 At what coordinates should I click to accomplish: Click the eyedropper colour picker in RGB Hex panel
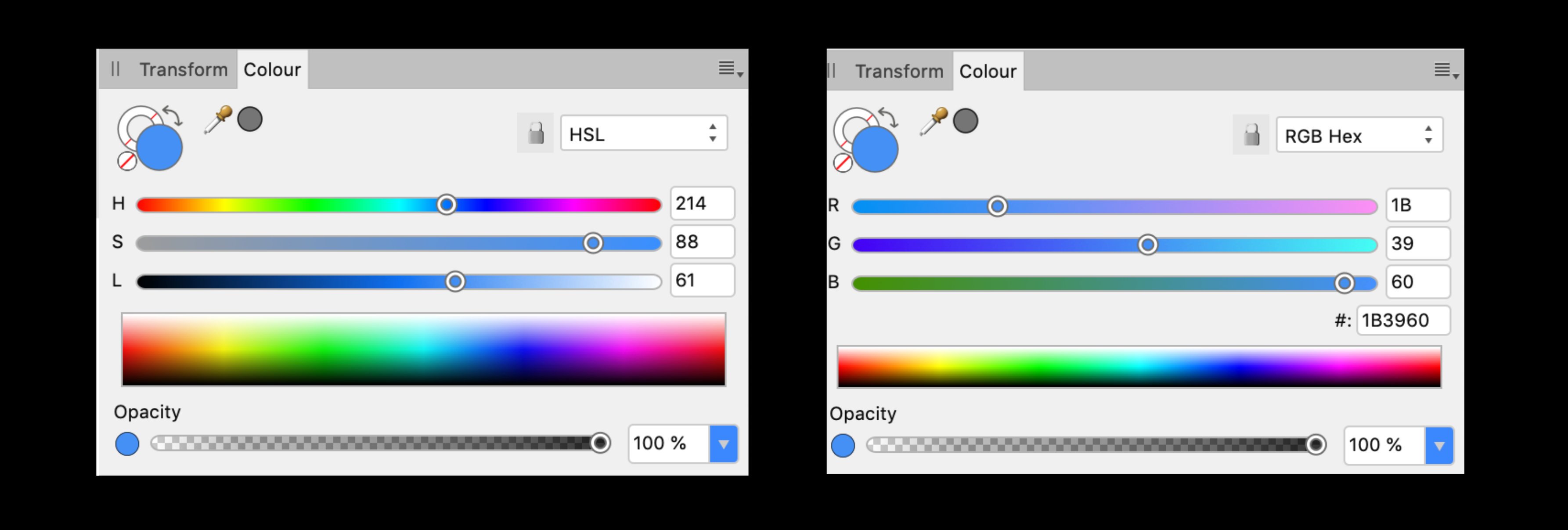point(933,121)
